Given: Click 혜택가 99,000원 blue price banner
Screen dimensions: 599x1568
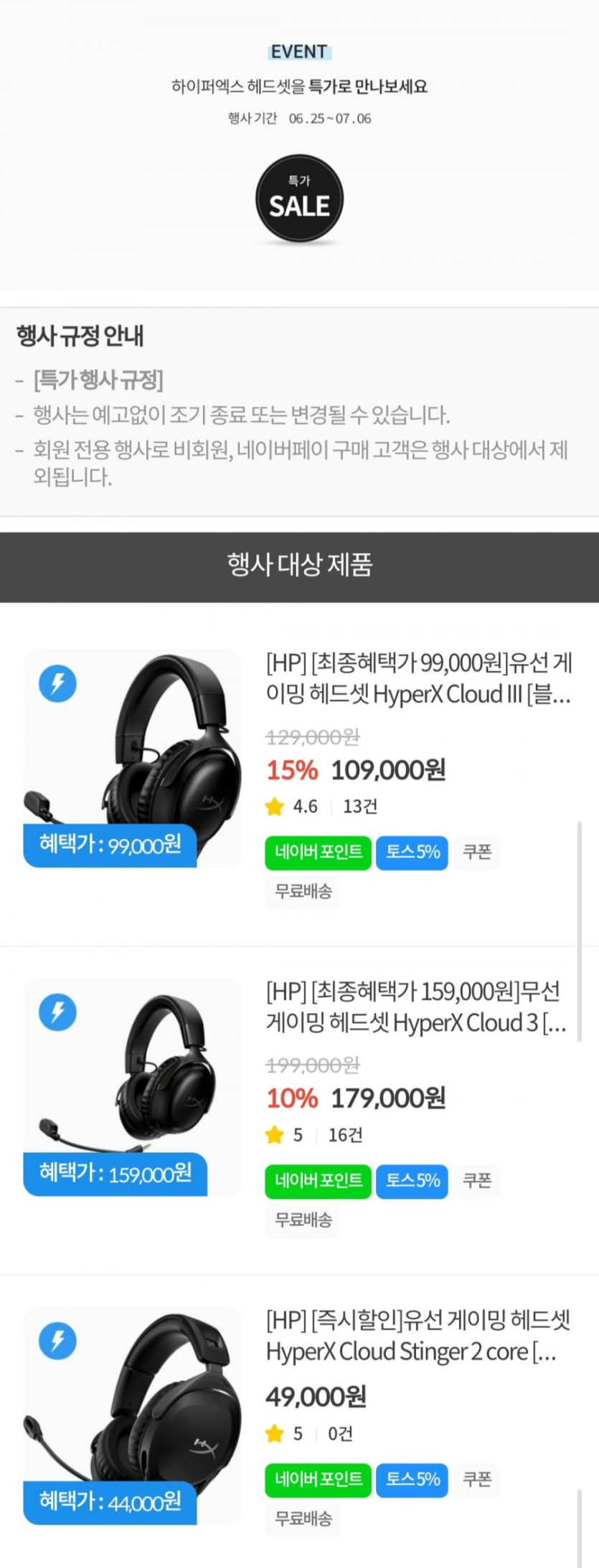Looking at the screenshot, I should click(110, 845).
